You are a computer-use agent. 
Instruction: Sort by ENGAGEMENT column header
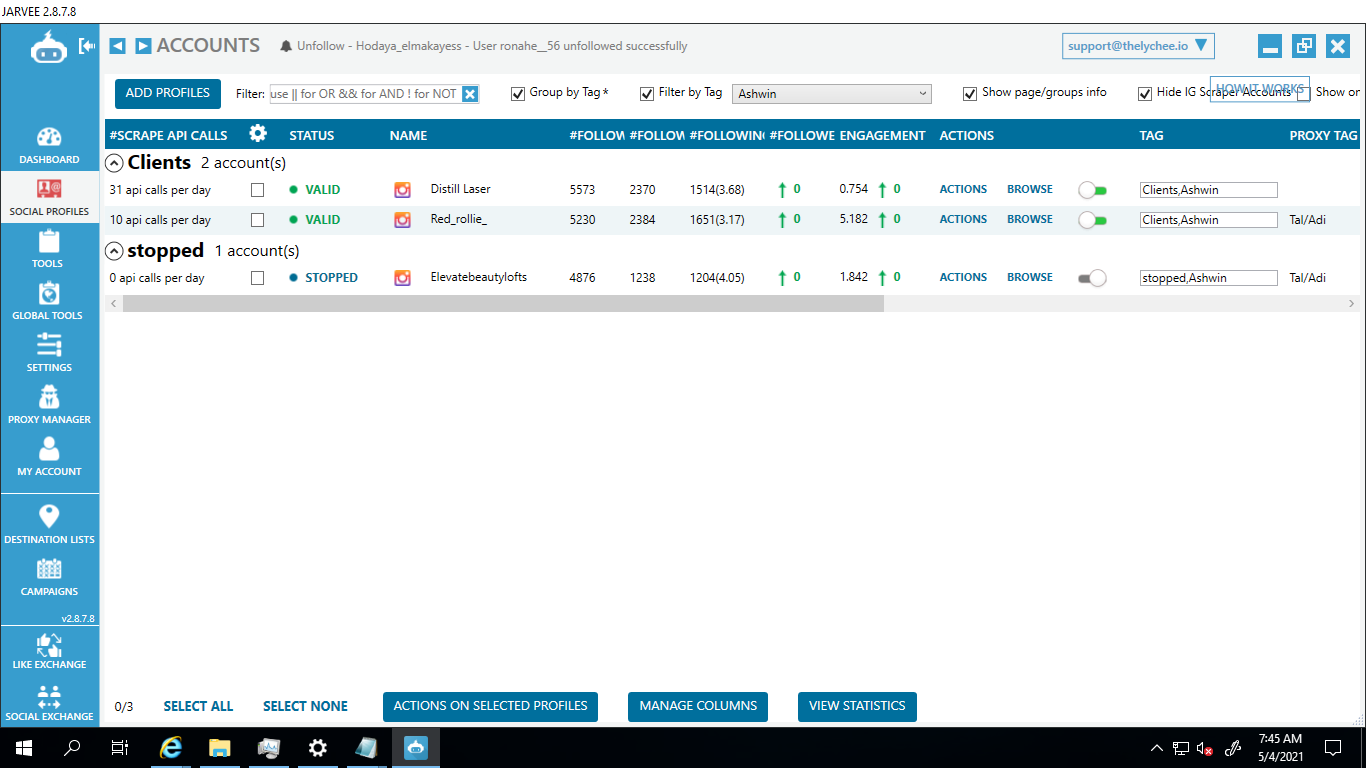pos(882,135)
